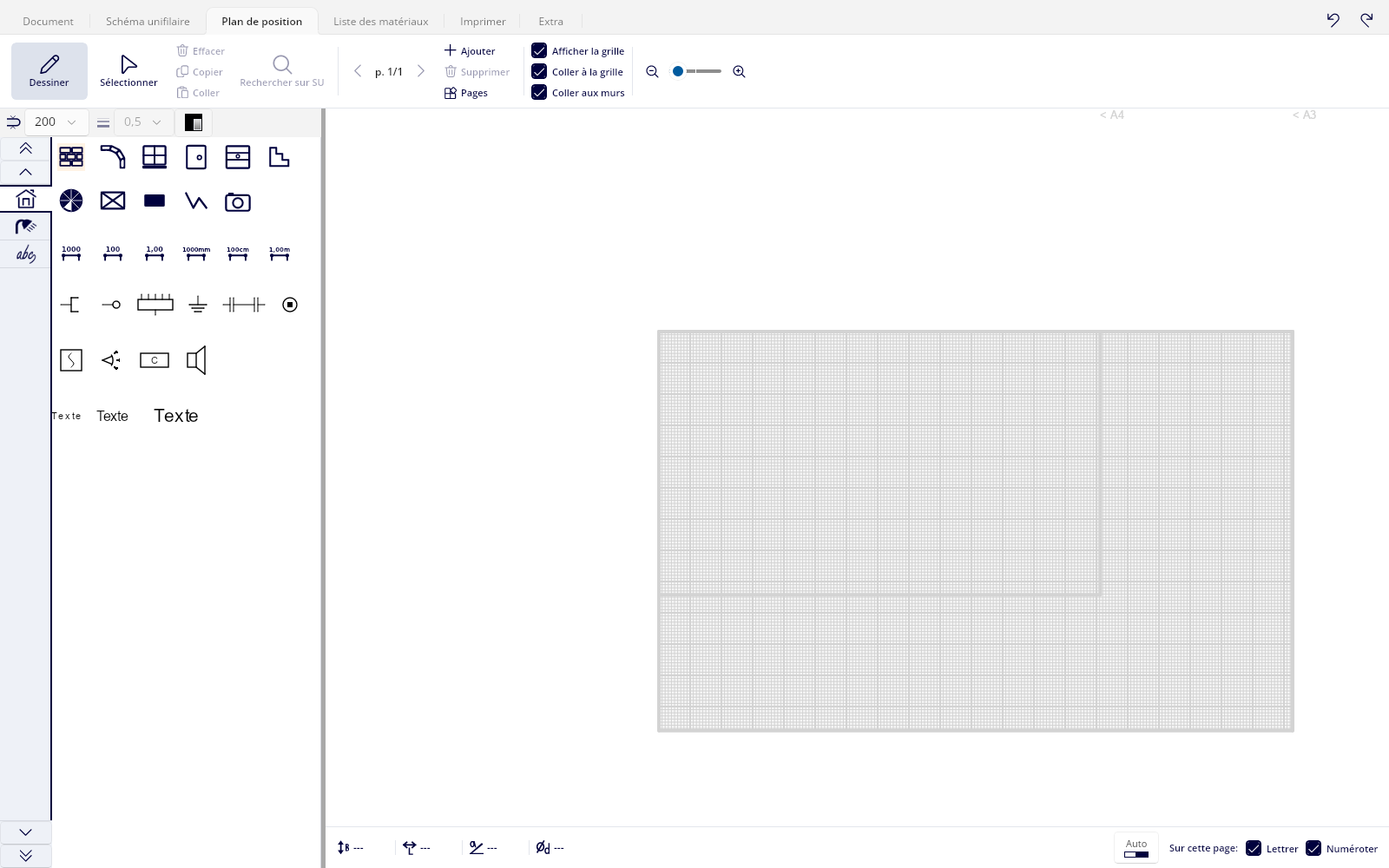Open the Pages overview button
Screen dimensions: 1389x868
point(466,93)
